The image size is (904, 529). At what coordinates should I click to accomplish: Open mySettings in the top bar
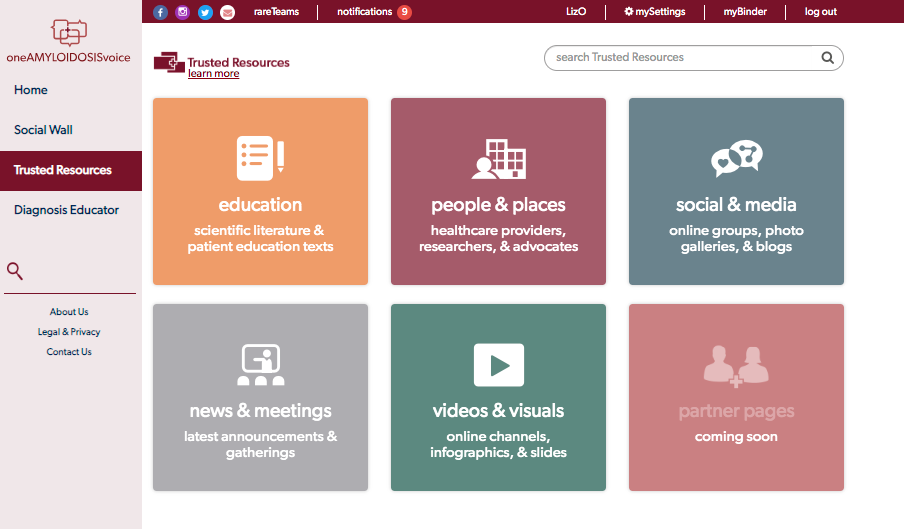pos(655,12)
